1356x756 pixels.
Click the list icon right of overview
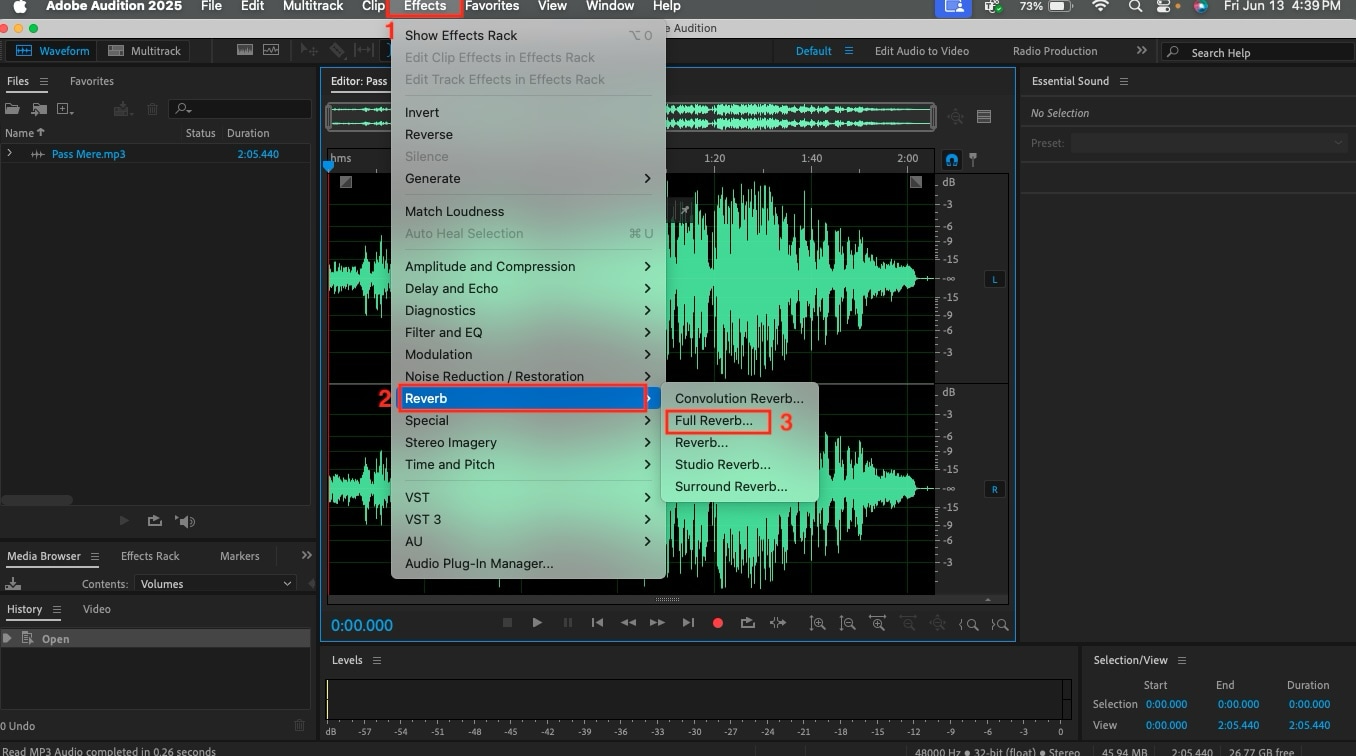click(984, 117)
